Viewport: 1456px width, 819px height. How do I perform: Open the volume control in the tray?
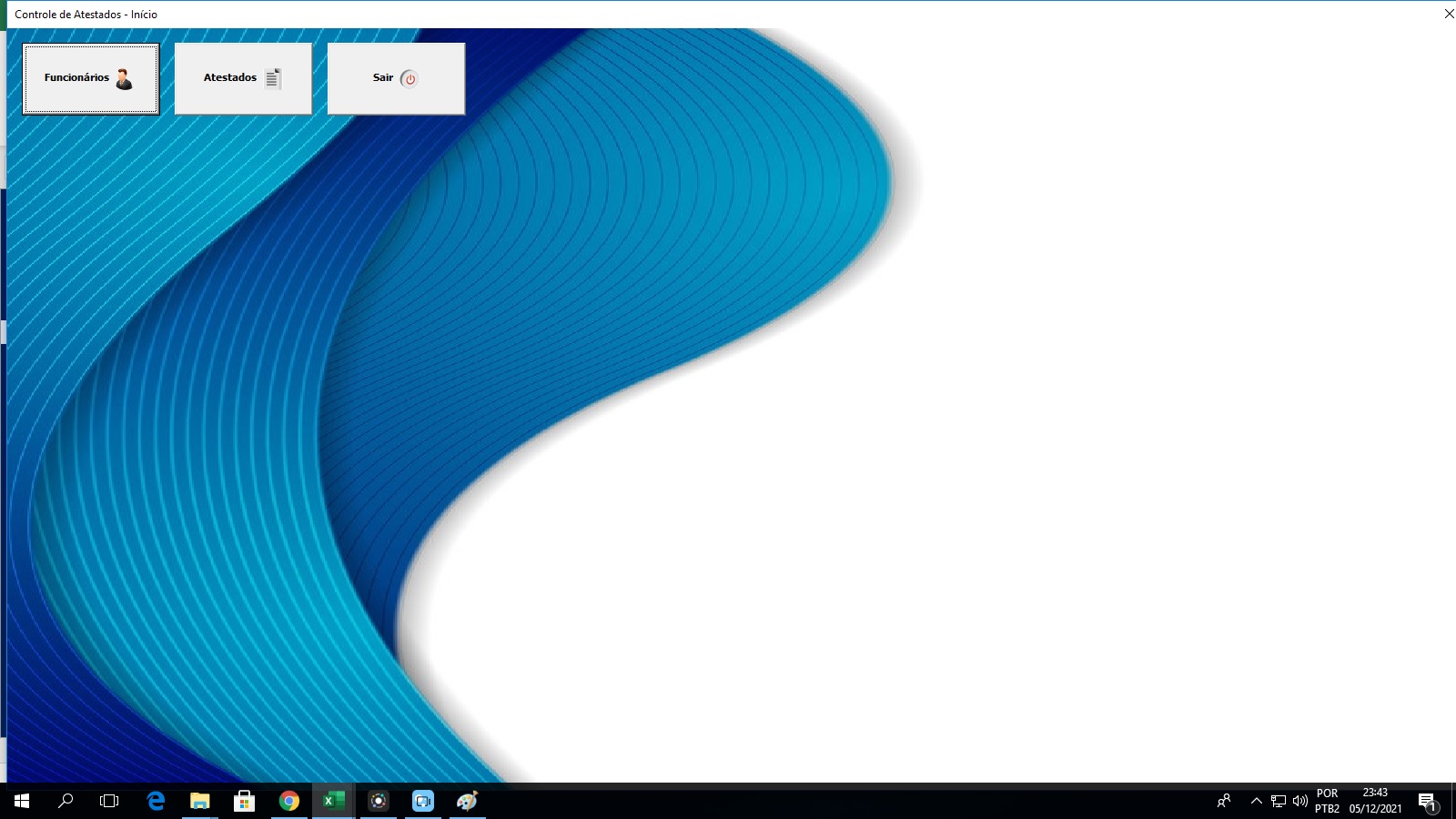[1300, 801]
